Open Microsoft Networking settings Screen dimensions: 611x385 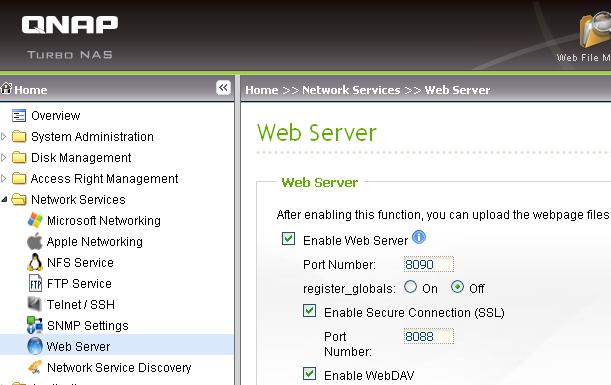(104, 221)
